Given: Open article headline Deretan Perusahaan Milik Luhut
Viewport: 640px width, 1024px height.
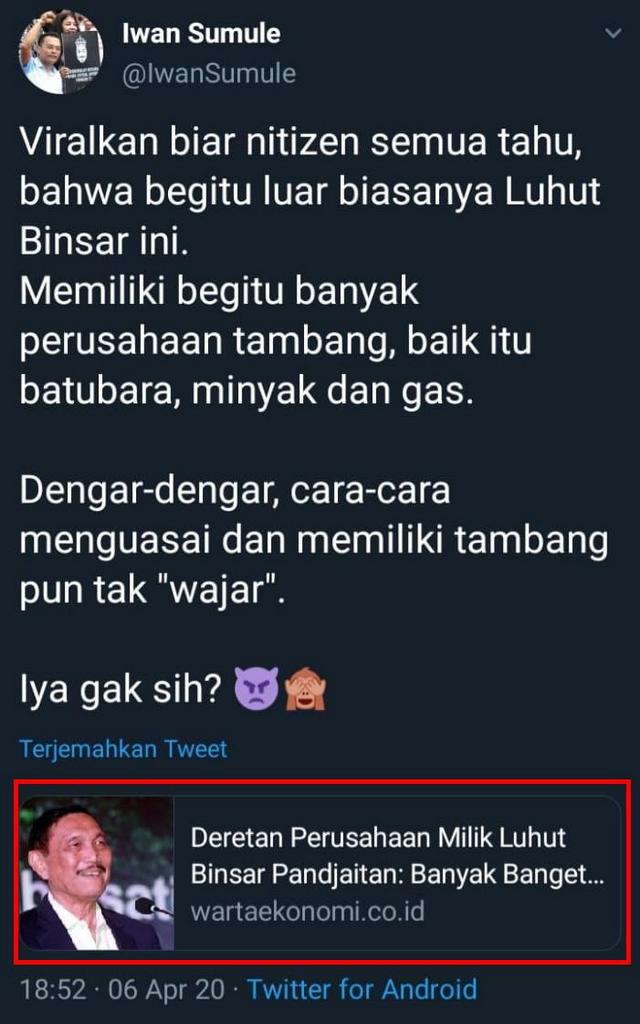Looking at the screenshot, I should pos(378,837).
